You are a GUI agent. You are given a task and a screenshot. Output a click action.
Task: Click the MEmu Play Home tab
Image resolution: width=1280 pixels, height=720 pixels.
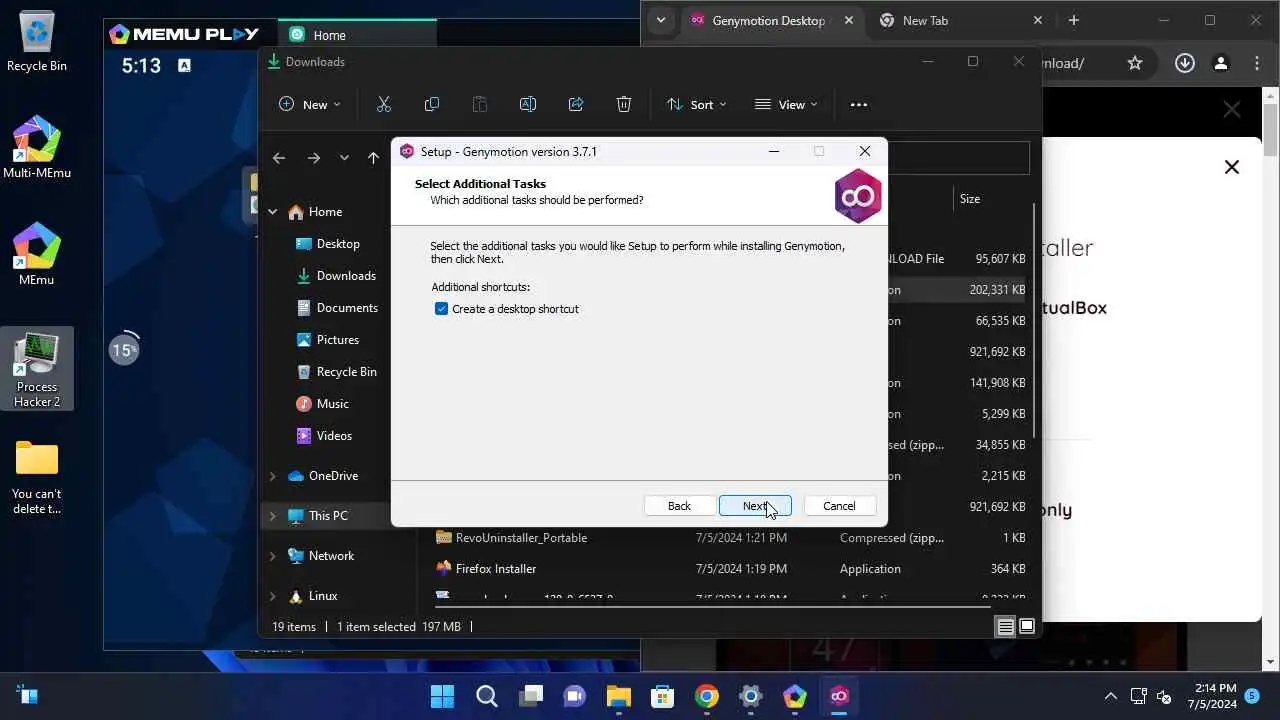(x=358, y=35)
